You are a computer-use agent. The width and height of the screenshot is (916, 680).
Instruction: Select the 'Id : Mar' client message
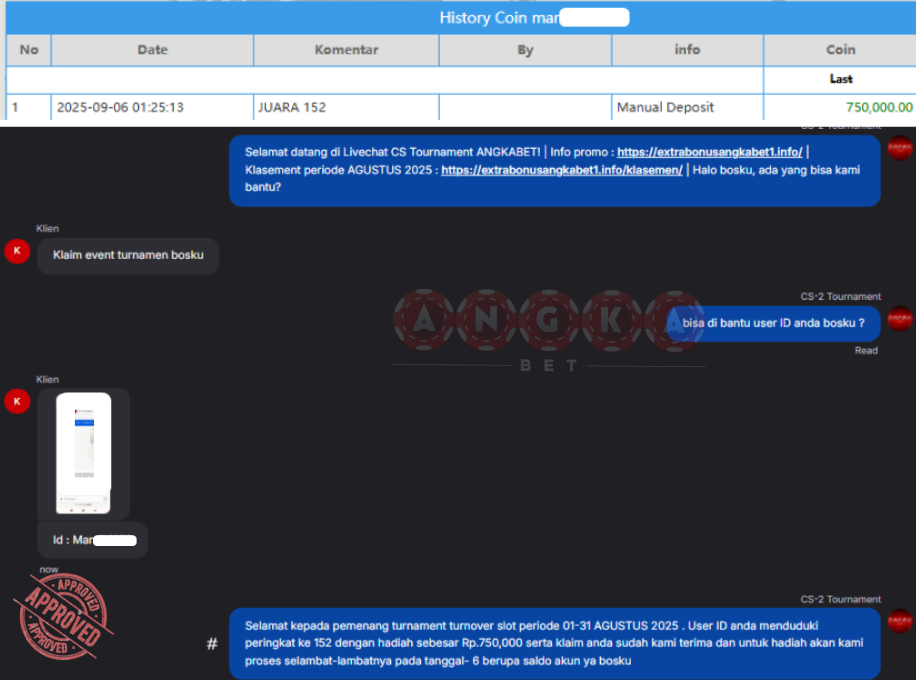click(92, 540)
